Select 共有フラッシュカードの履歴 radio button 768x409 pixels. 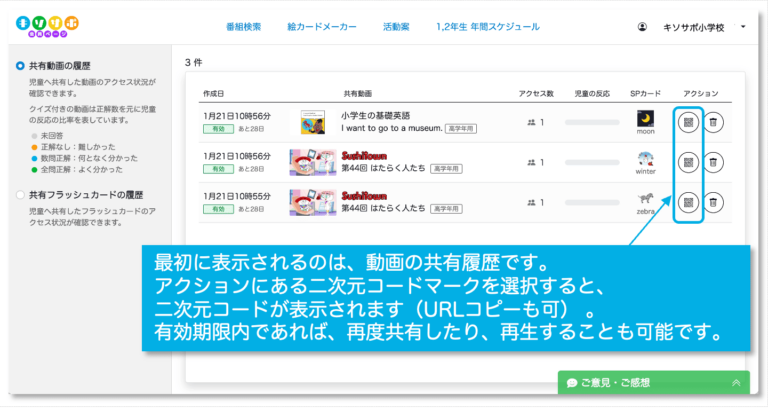pyautogui.click(x=20, y=195)
